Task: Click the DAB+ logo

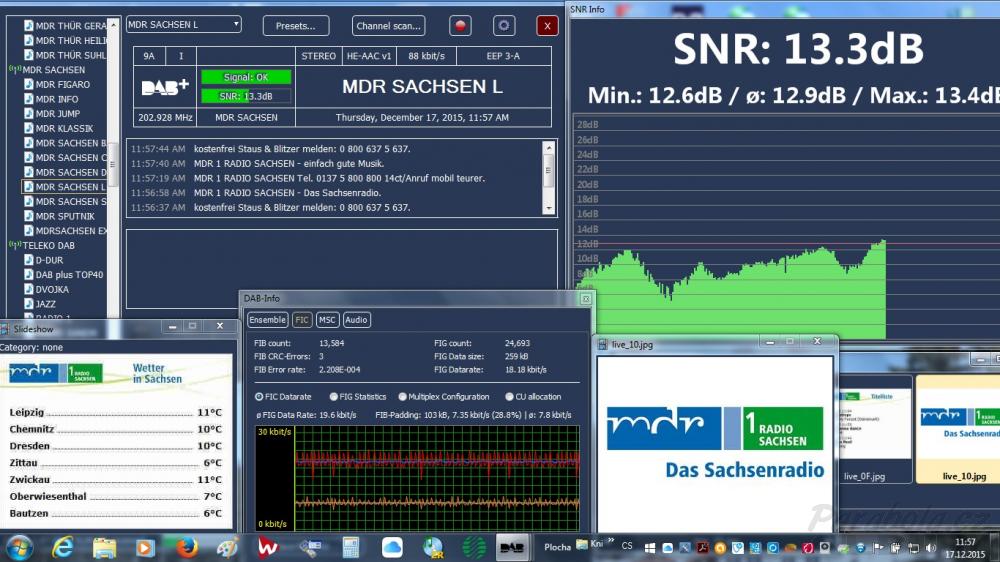Action: pos(165,87)
